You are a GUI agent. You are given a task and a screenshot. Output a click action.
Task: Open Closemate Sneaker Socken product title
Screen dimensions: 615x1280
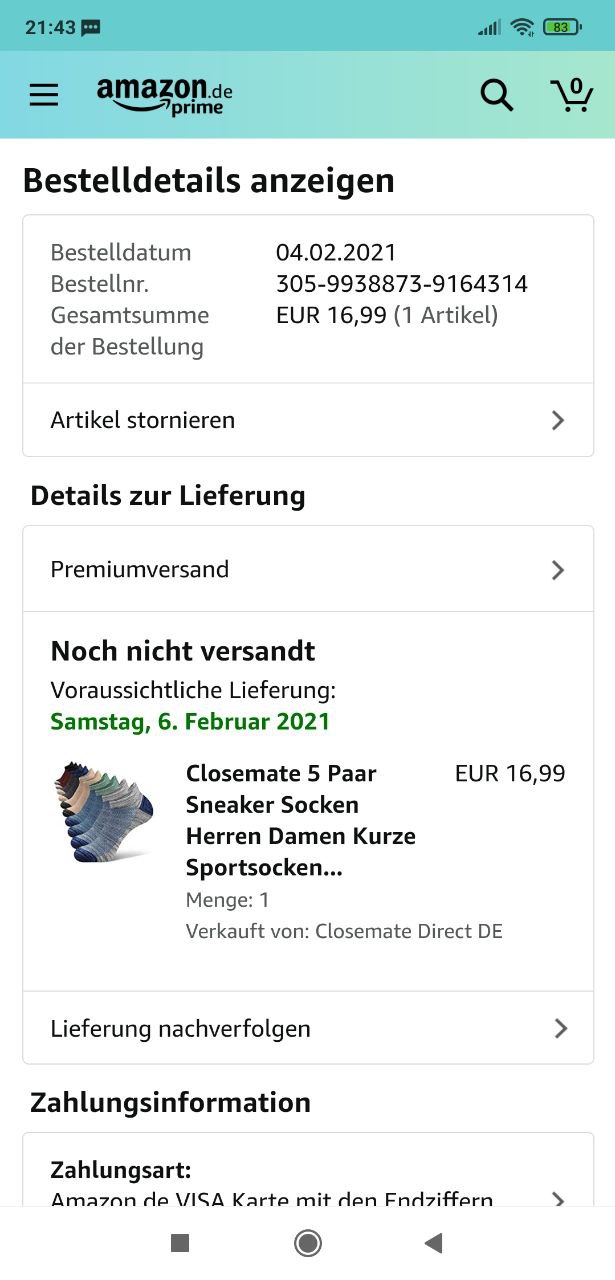[300, 820]
